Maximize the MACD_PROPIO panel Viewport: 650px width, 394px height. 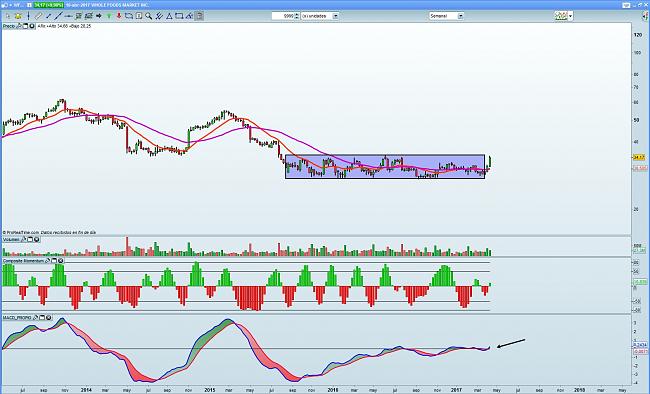click(42, 317)
